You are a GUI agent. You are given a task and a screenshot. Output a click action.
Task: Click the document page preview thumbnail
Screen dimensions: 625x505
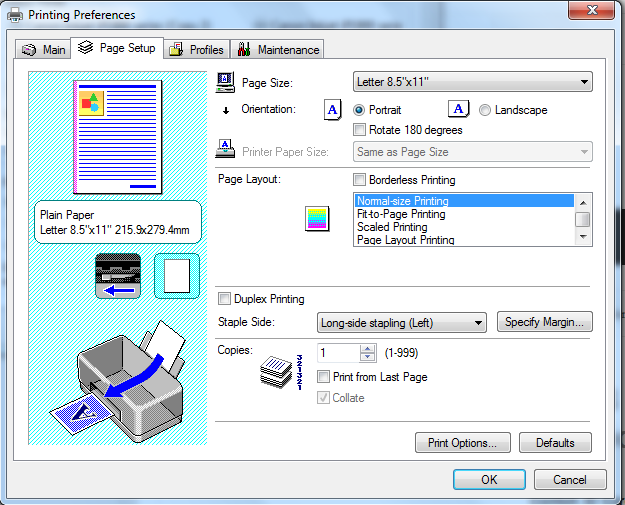pos(118,137)
